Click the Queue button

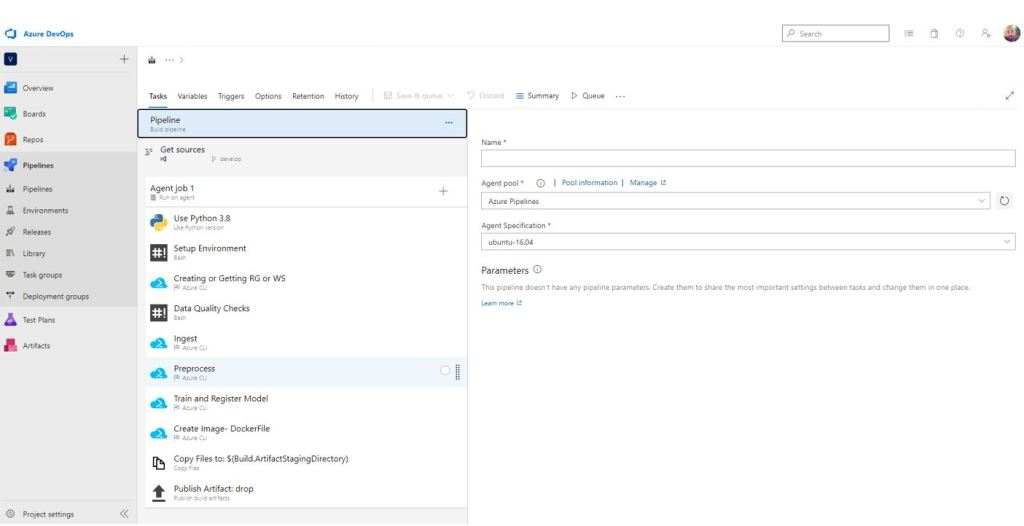[588, 96]
